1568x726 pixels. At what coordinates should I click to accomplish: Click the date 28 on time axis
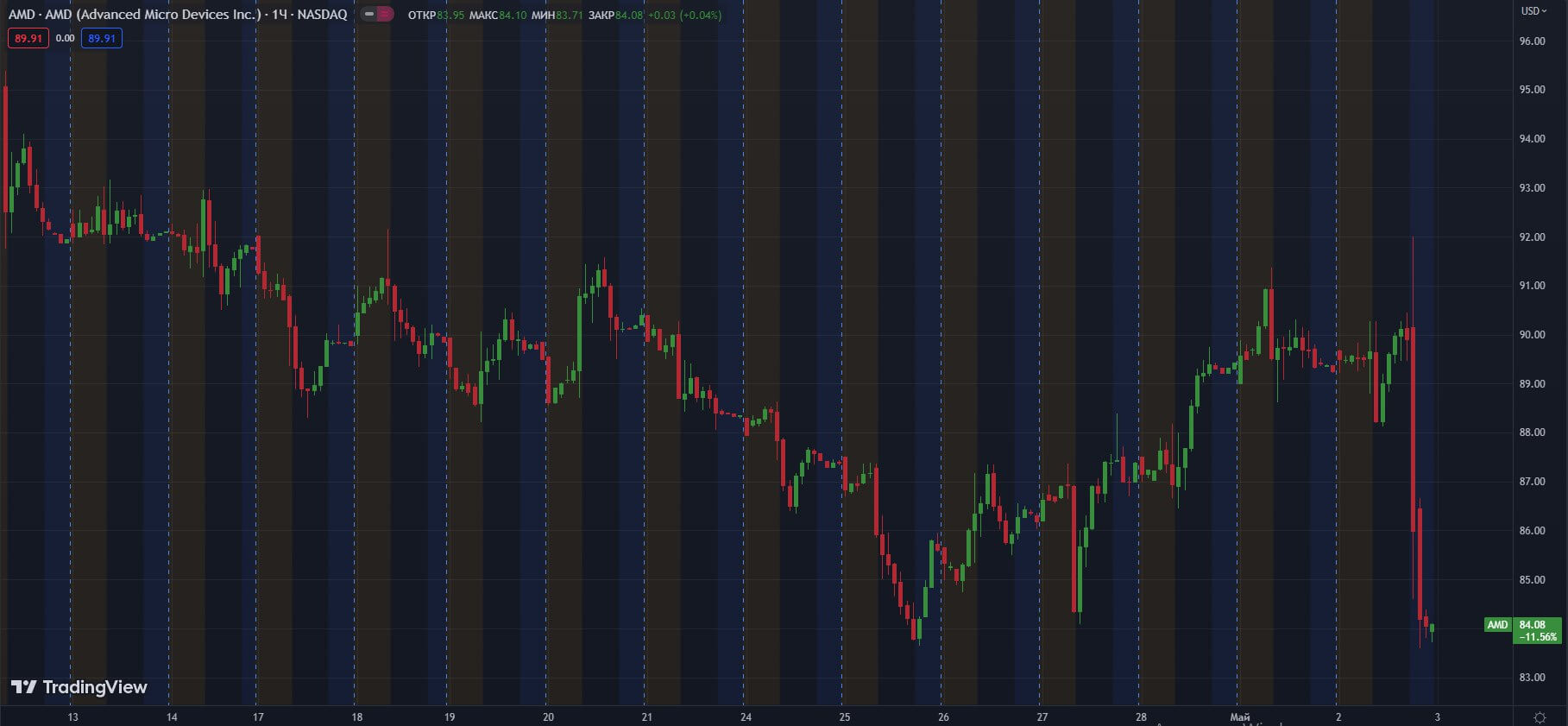click(1141, 717)
